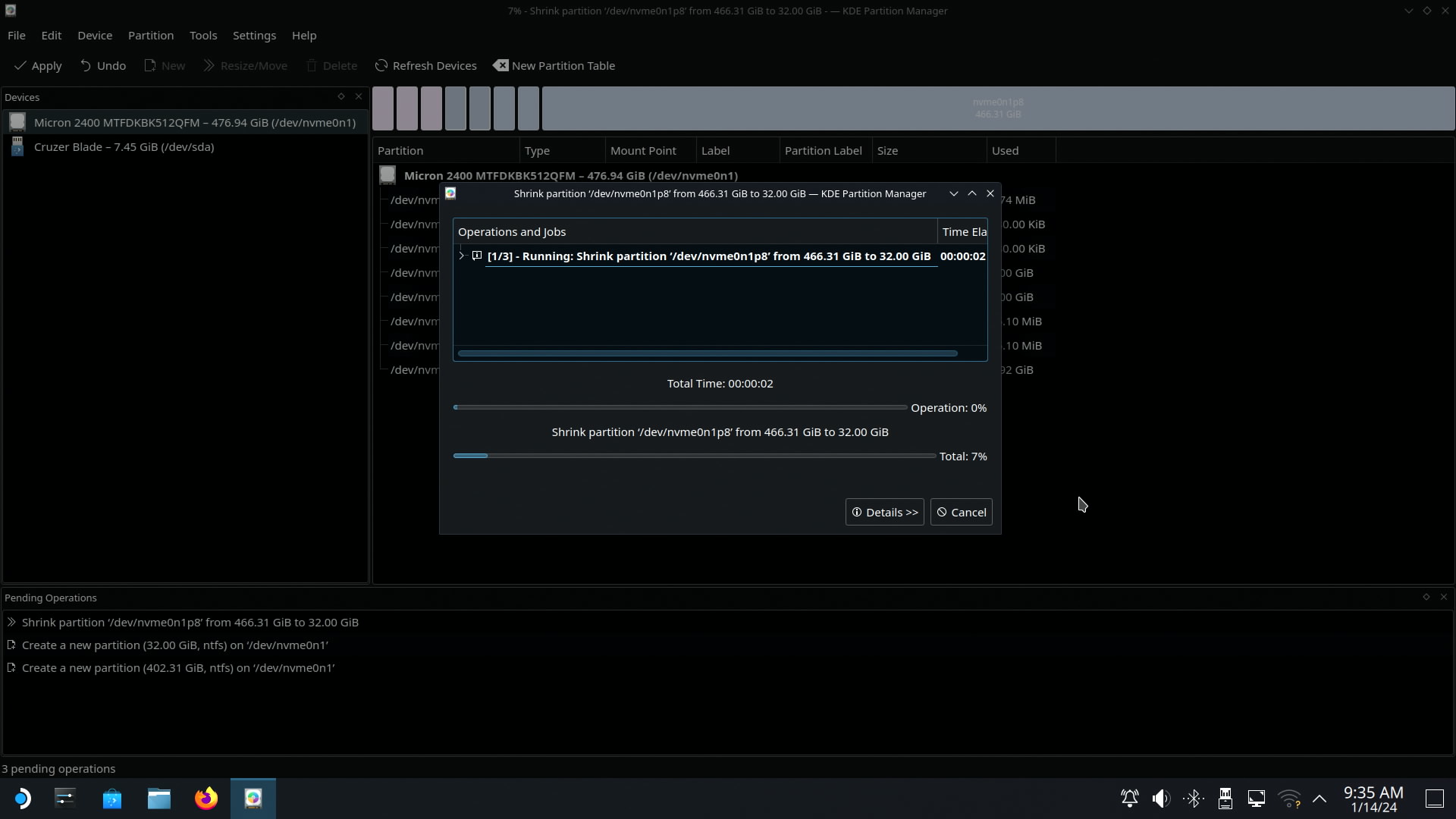Expand the running Shrink partition job
Viewport: 1456px width, 819px height.
coord(462,256)
